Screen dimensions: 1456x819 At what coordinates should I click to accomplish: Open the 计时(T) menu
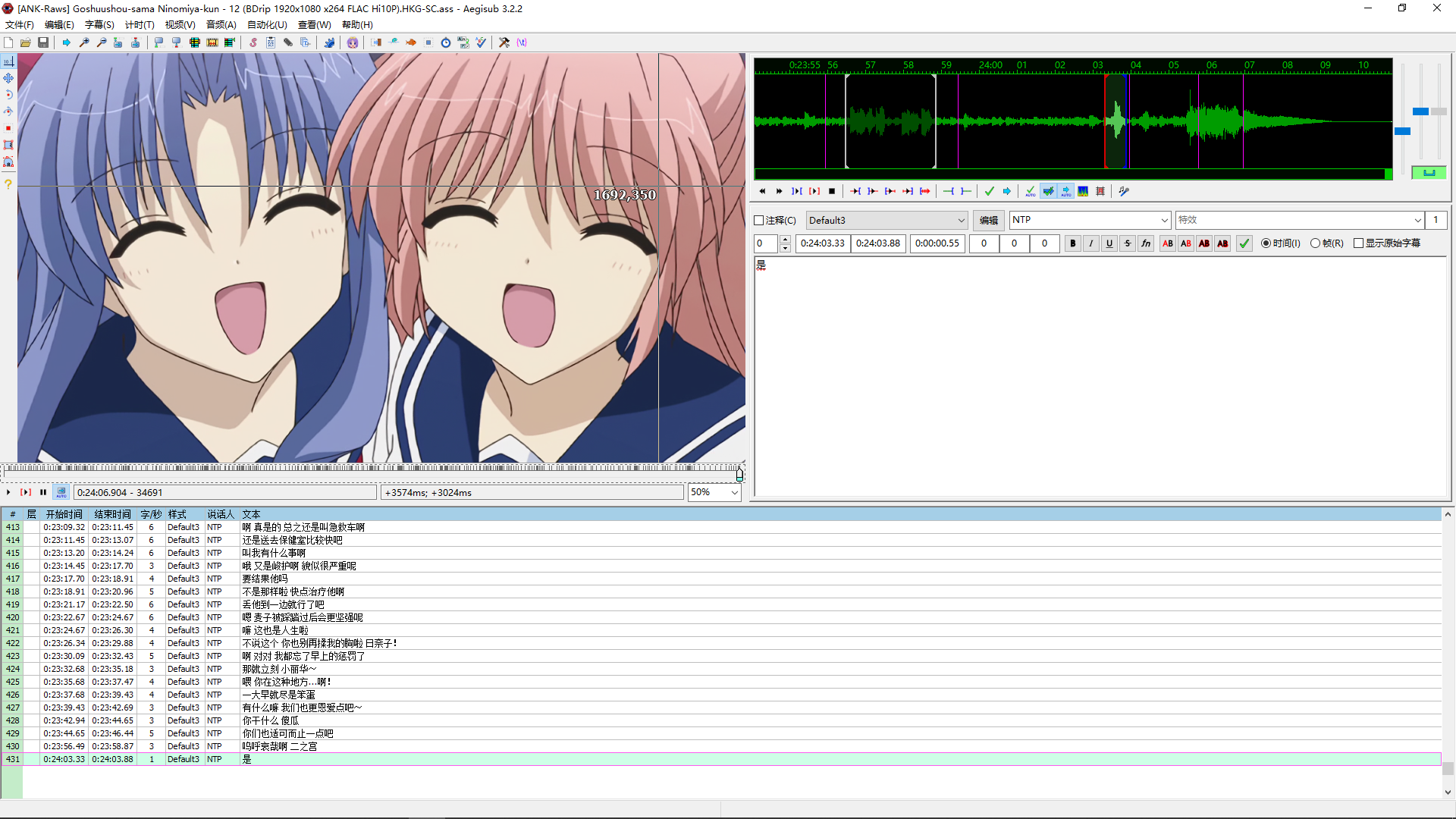pos(140,25)
